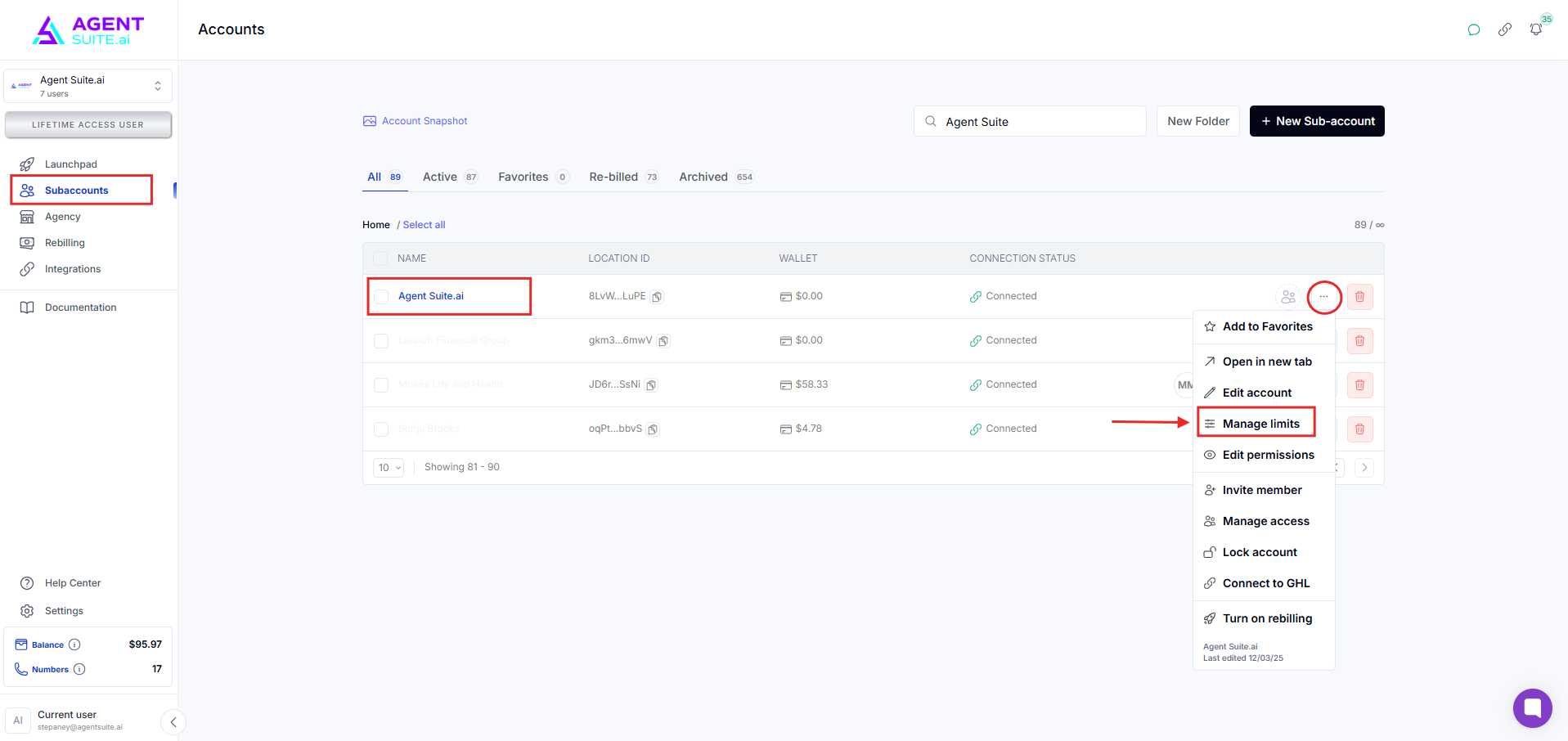The image size is (1568, 741).
Task: Open the Integrations link icon in sidebar
Action: (x=27, y=269)
